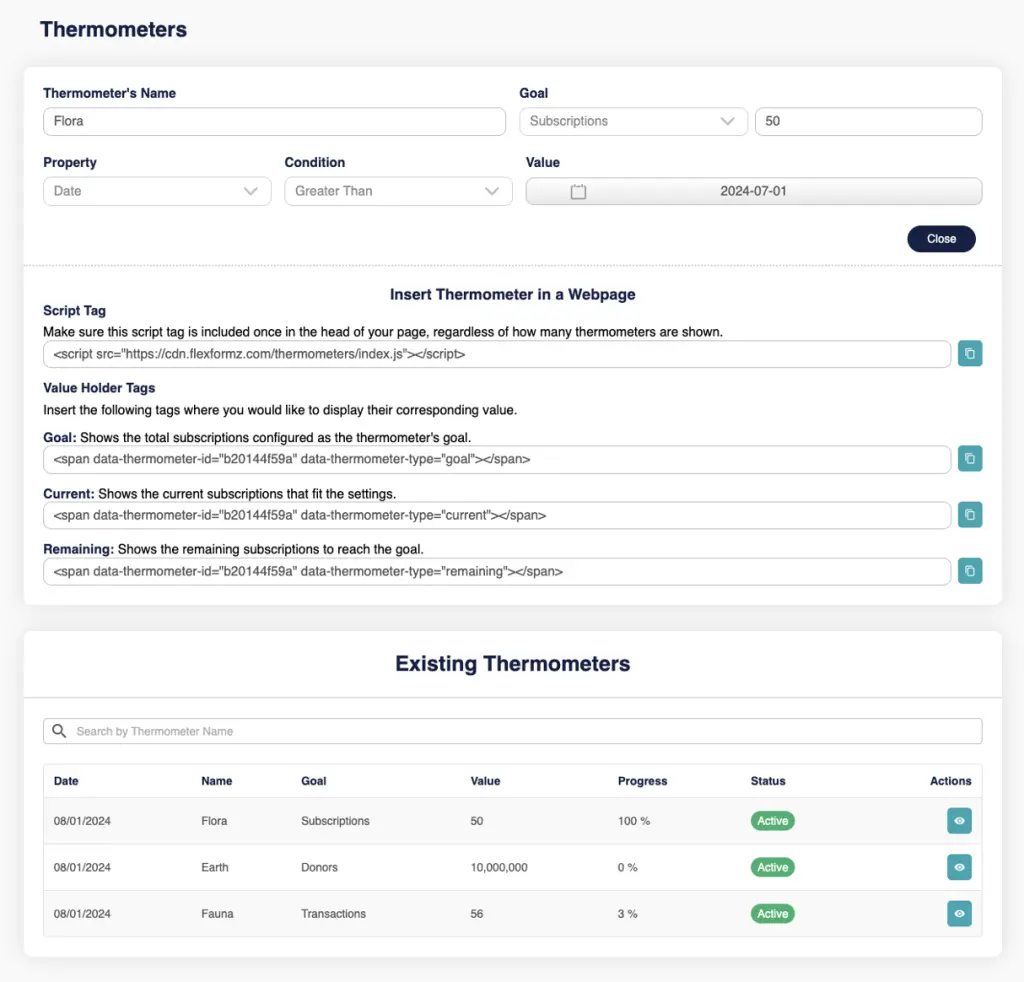View the Flora thermometer eye icon
This screenshot has height=982, width=1024.
pos(959,821)
